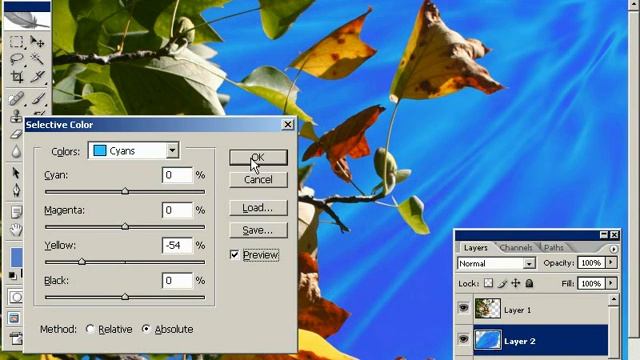Click the feather logo at toolbox top
The image size is (640, 360).
[27, 20]
